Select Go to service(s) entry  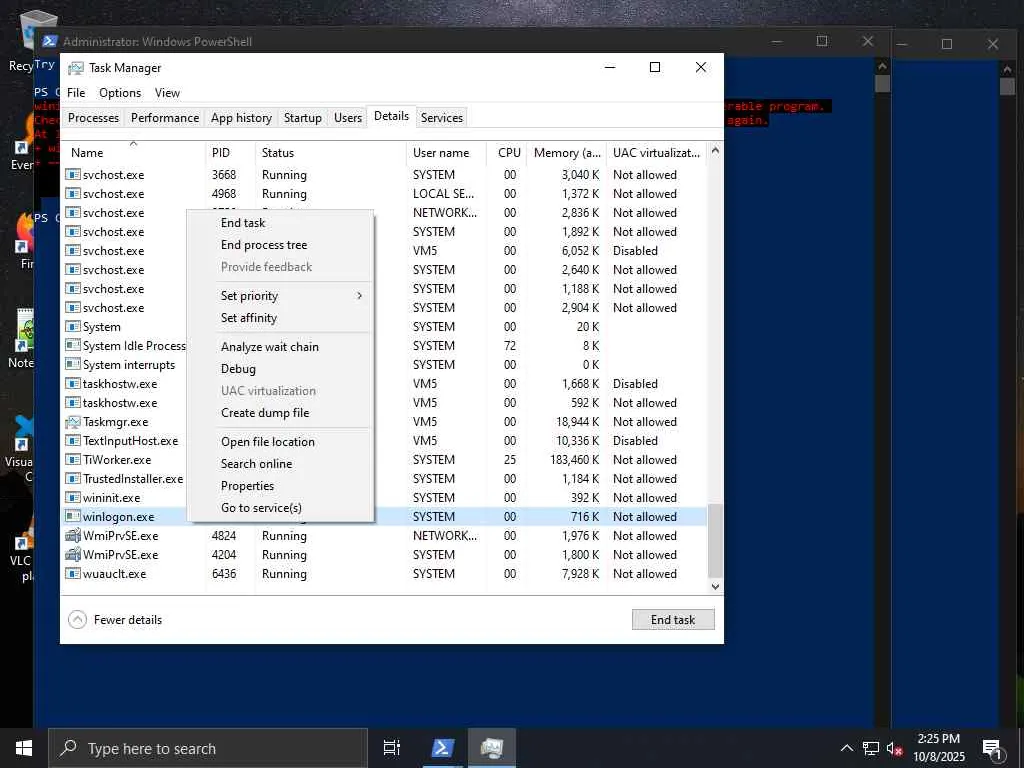coord(261,508)
